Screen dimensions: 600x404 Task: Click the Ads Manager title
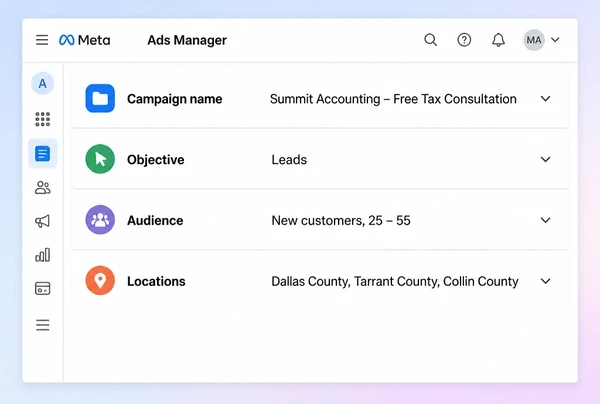[x=187, y=40]
